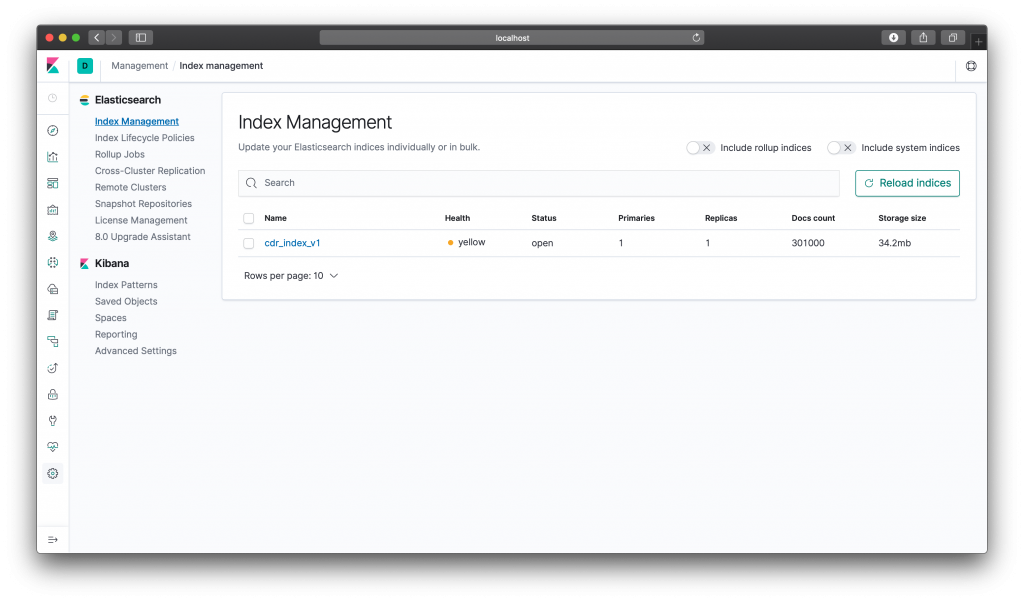Open Dev Tools from the side navigation
Screen dimensions: 1024x602
(53, 420)
